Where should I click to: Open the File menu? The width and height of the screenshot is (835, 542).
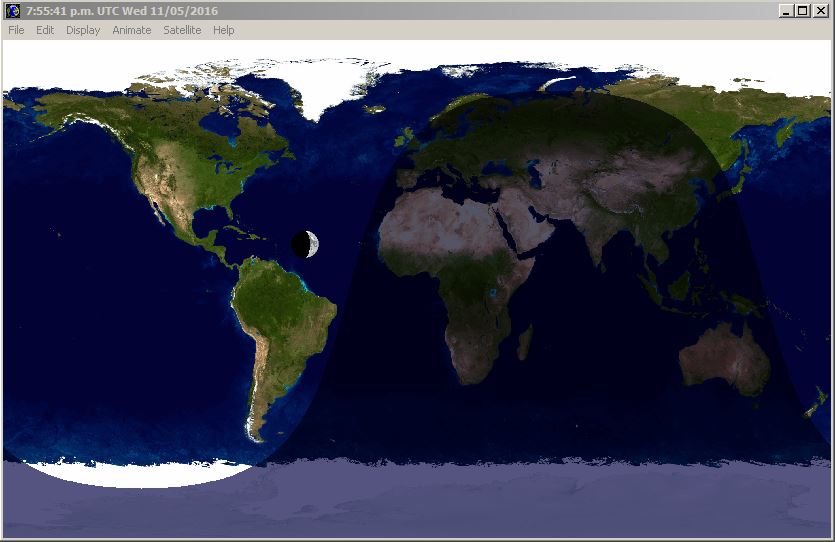point(16,30)
